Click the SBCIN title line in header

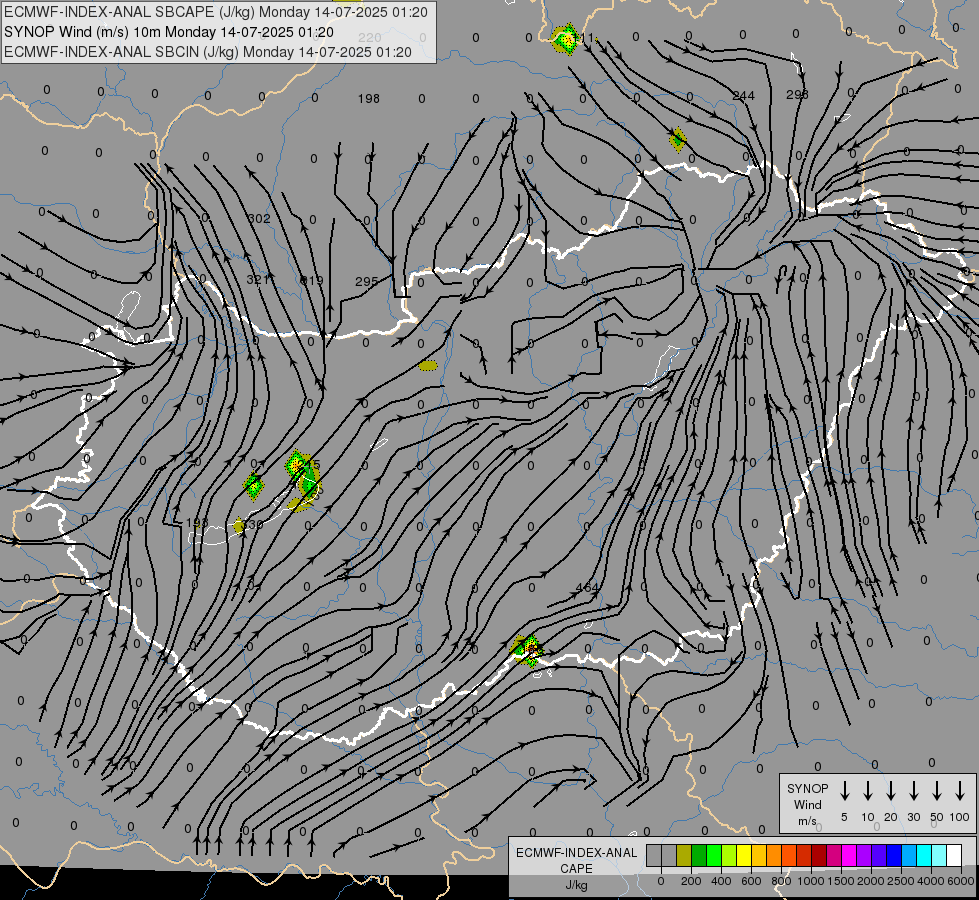click(208, 52)
